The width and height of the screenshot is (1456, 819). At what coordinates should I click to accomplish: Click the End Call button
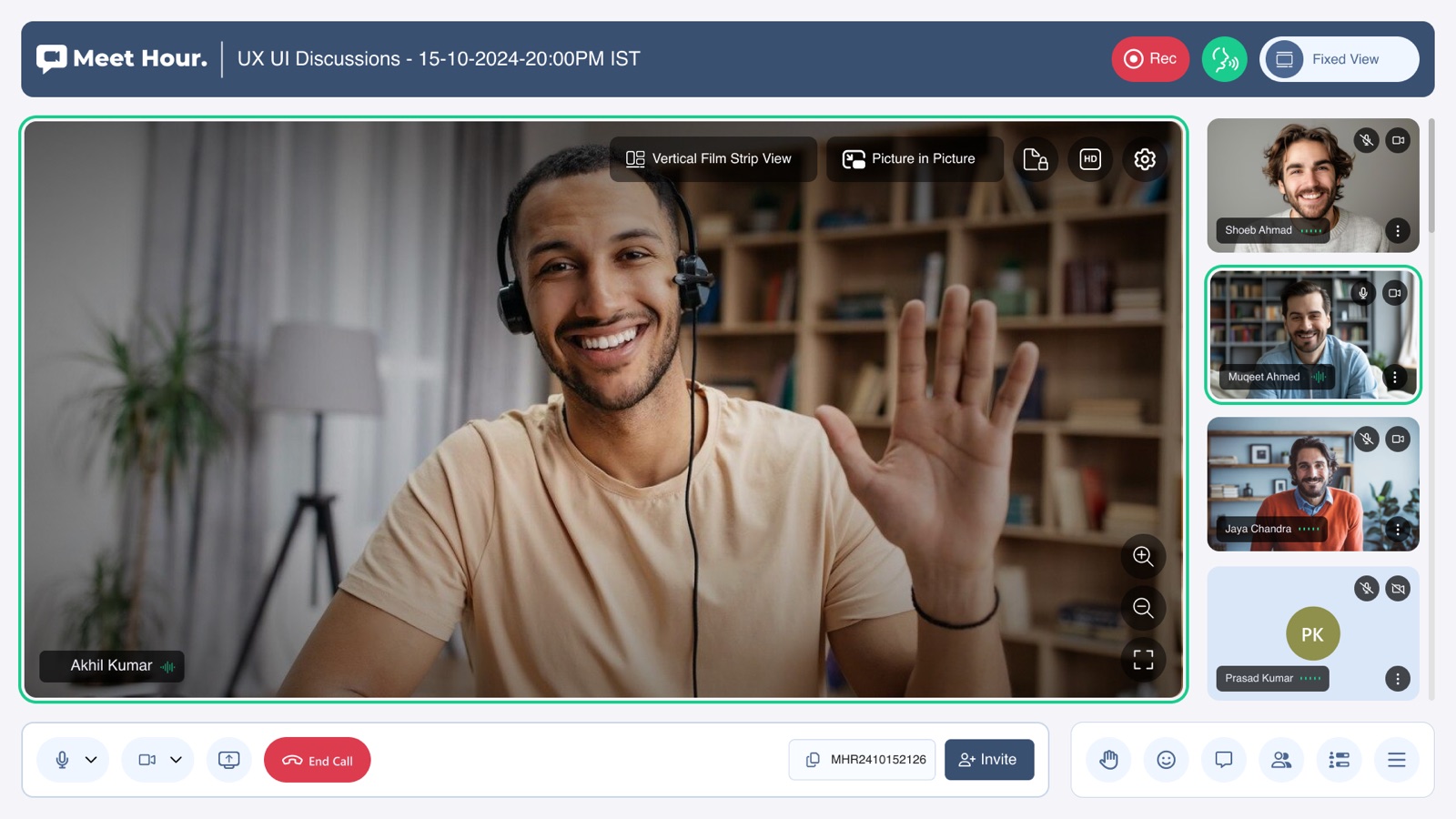pos(318,760)
